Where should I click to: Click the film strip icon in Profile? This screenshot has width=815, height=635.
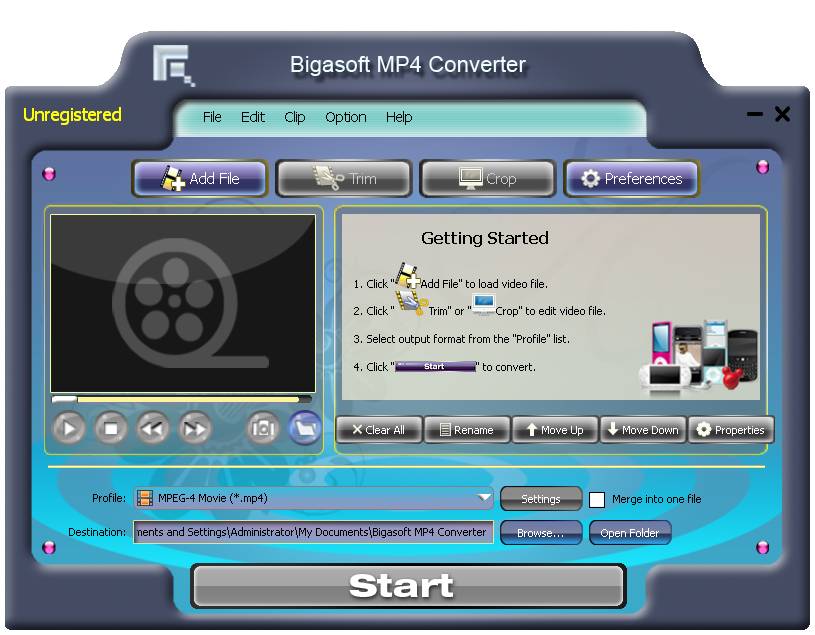coord(144,498)
